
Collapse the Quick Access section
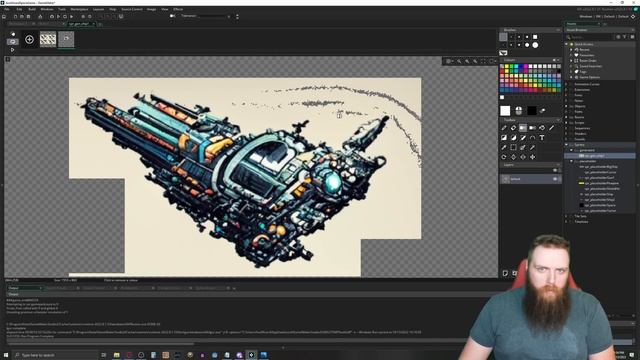point(567,44)
